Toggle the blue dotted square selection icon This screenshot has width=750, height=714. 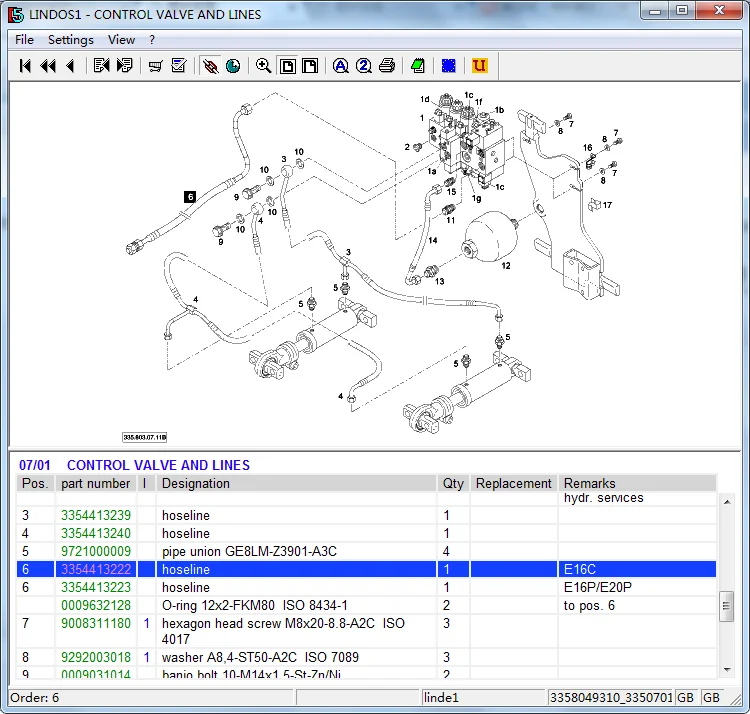[449, 66]
